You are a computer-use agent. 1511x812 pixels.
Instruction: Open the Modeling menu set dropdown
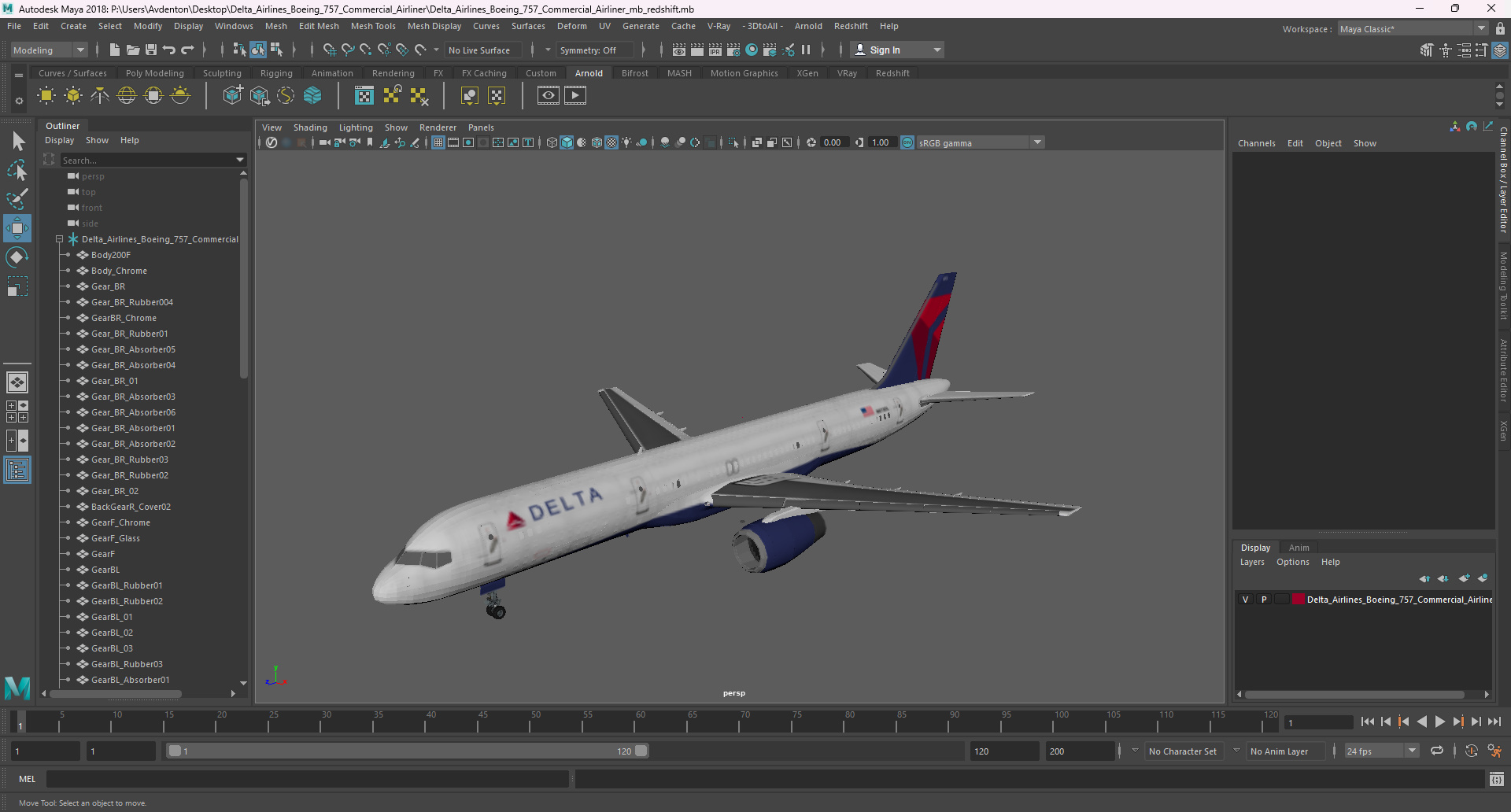pos(49,50)
